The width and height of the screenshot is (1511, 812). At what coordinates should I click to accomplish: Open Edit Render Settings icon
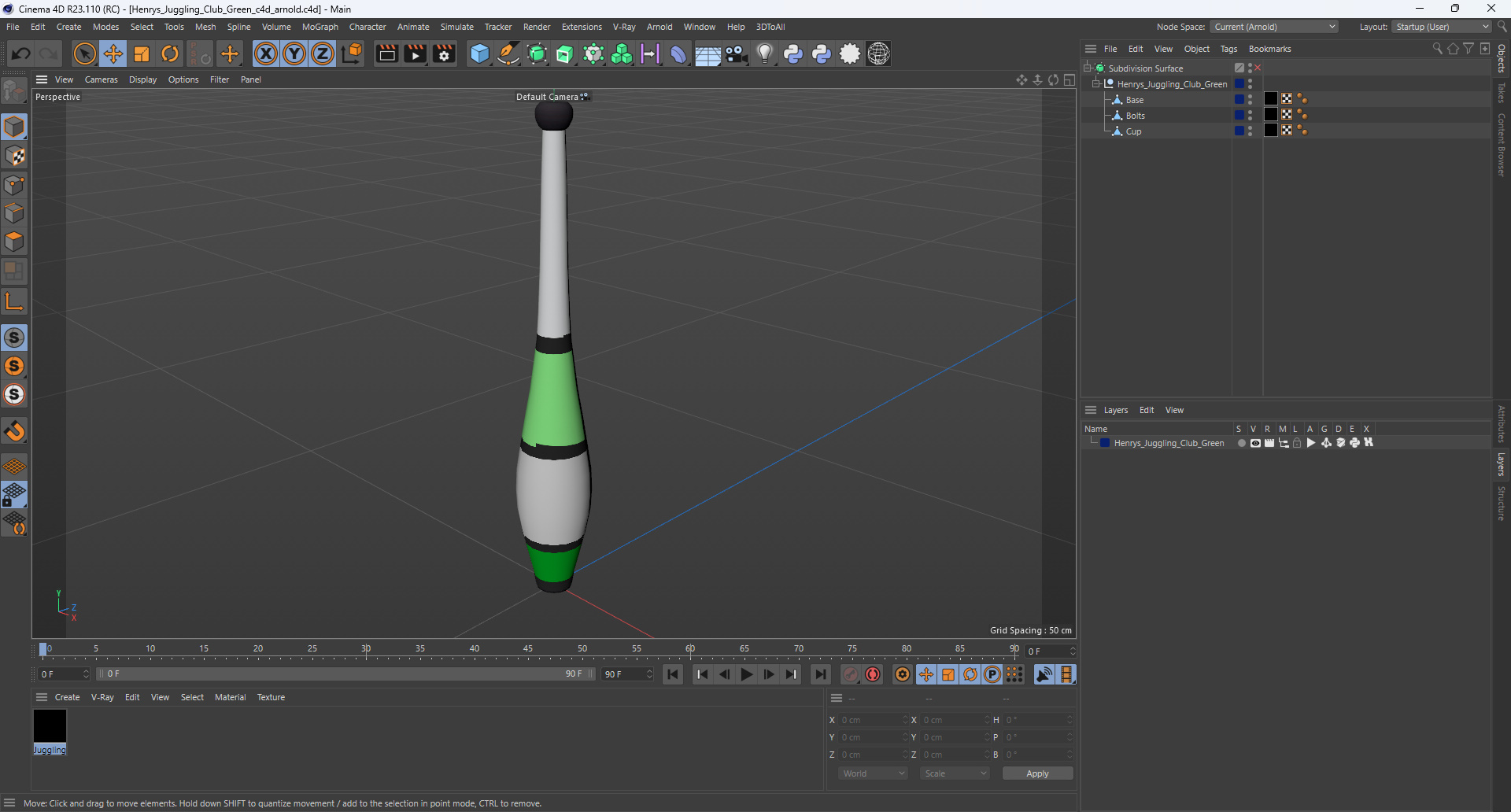pos(445,54)
